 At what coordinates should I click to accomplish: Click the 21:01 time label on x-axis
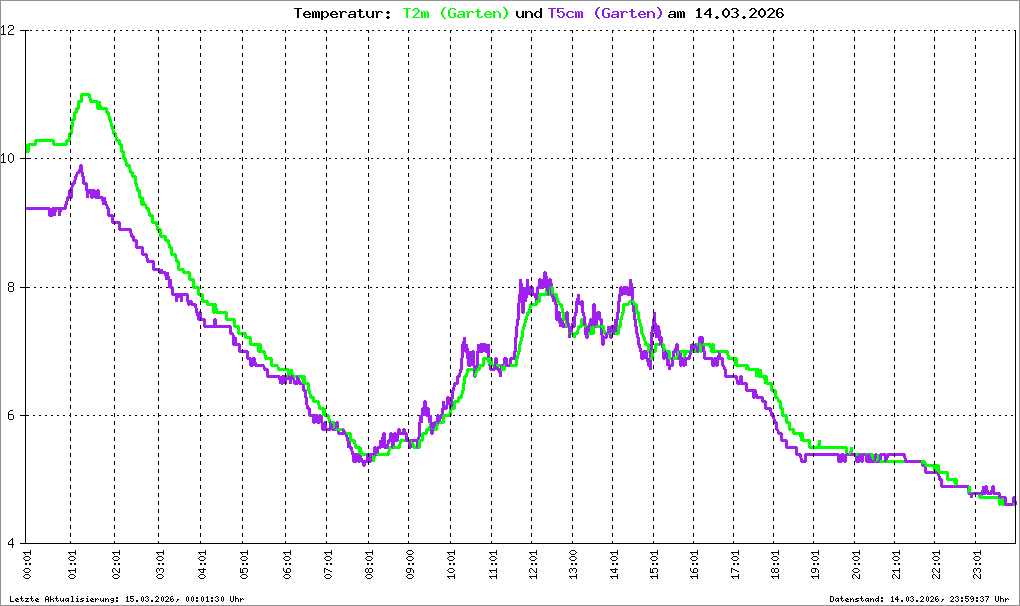896,563
